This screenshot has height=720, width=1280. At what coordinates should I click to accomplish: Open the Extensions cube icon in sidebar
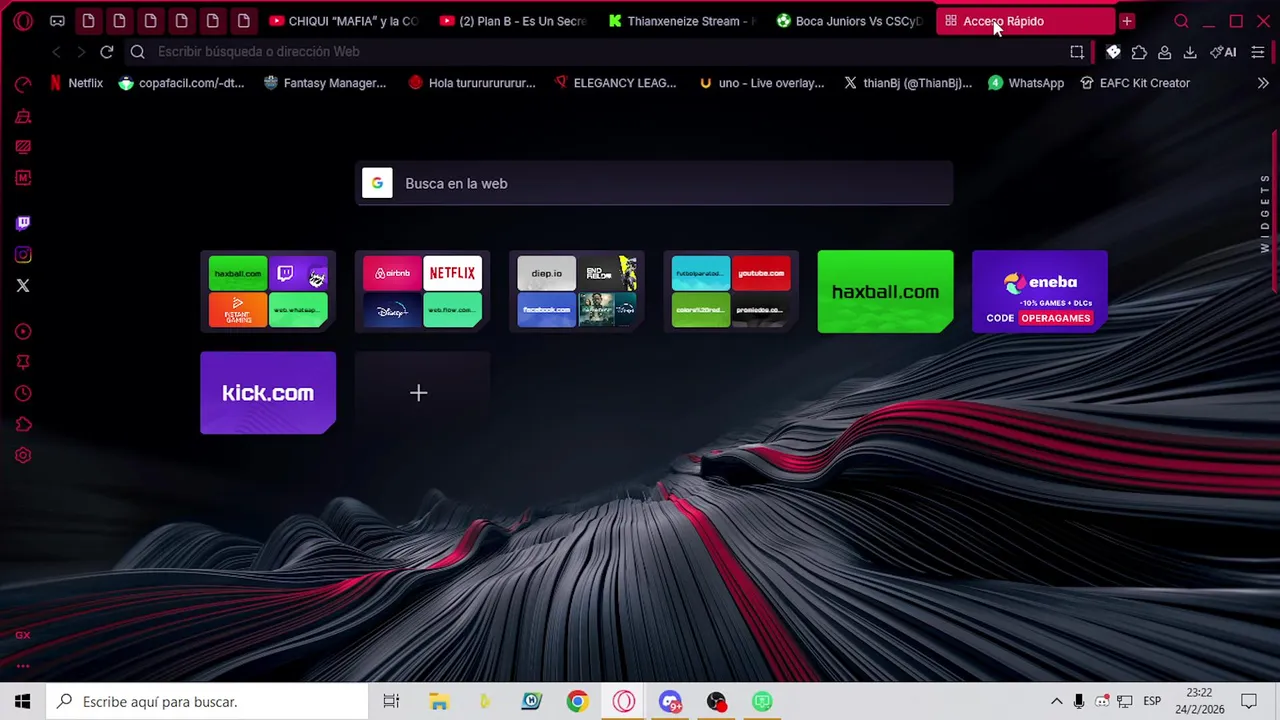pyautogui.click(x=23, y=425)
